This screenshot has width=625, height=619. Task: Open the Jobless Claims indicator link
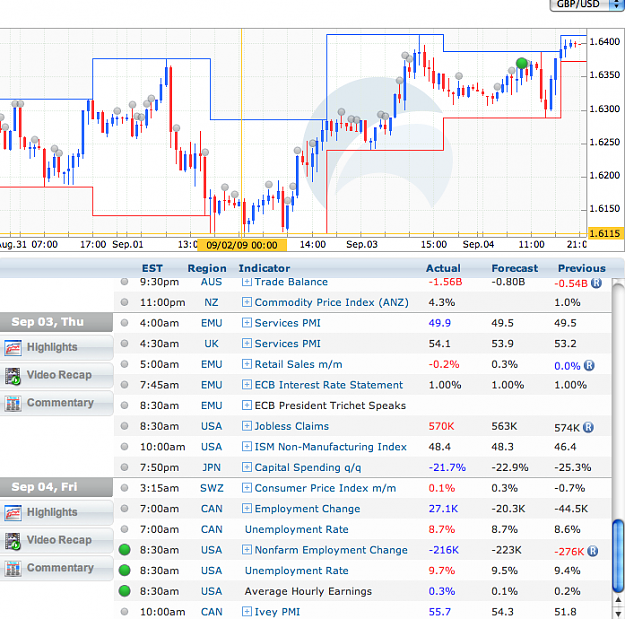pyautogui.click(x=292, y=426)
